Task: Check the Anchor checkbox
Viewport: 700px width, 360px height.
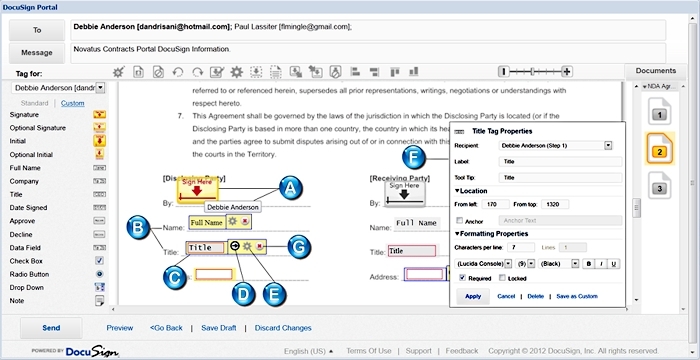Action: click(x=459, y=221)
